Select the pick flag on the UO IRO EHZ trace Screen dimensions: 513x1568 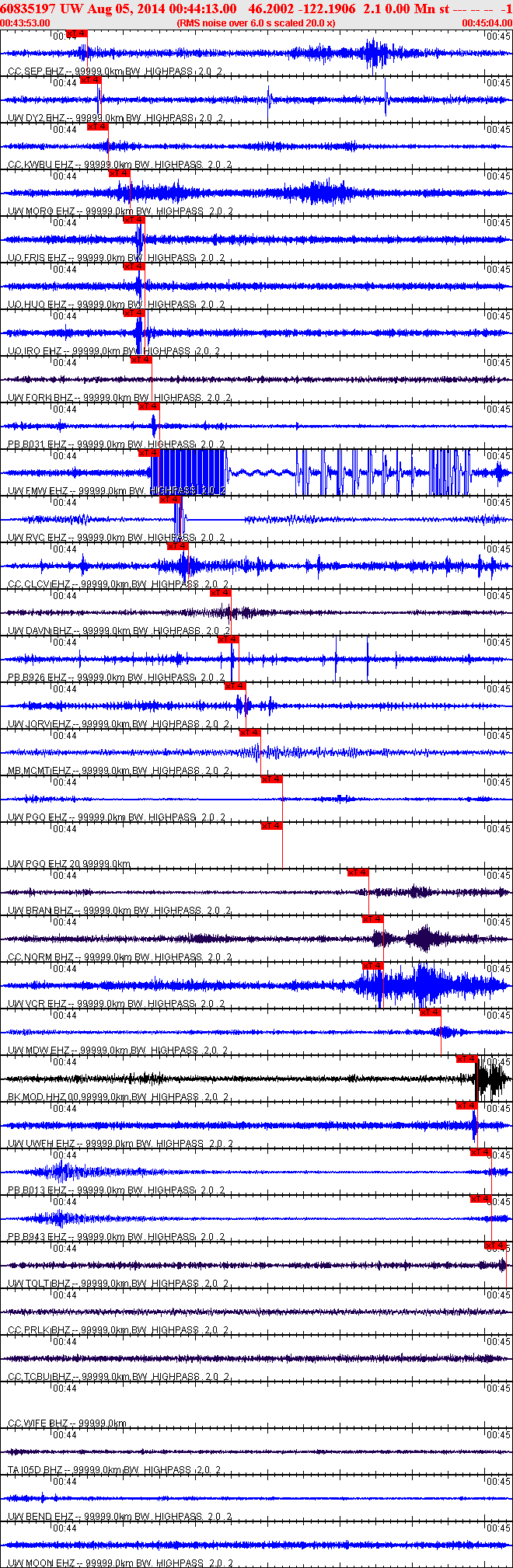(x=134, y=313)
